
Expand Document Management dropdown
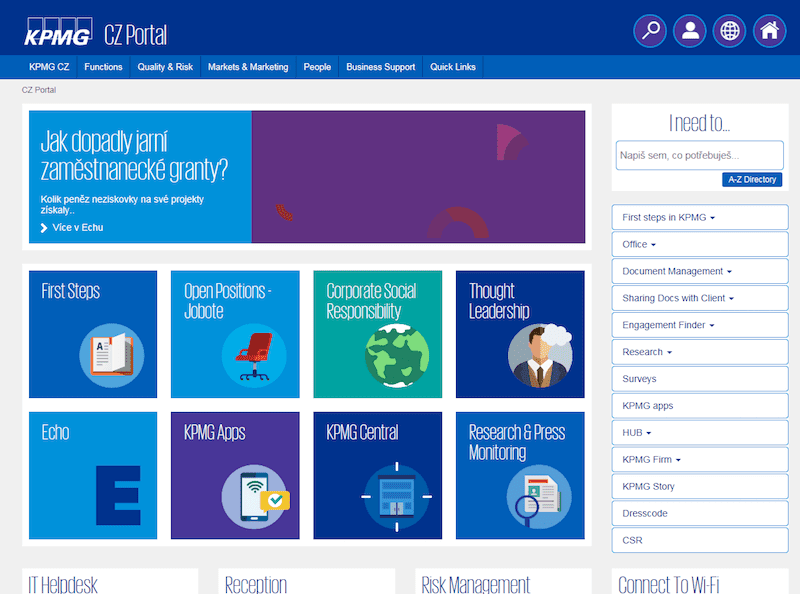click(x=699, y=271)
